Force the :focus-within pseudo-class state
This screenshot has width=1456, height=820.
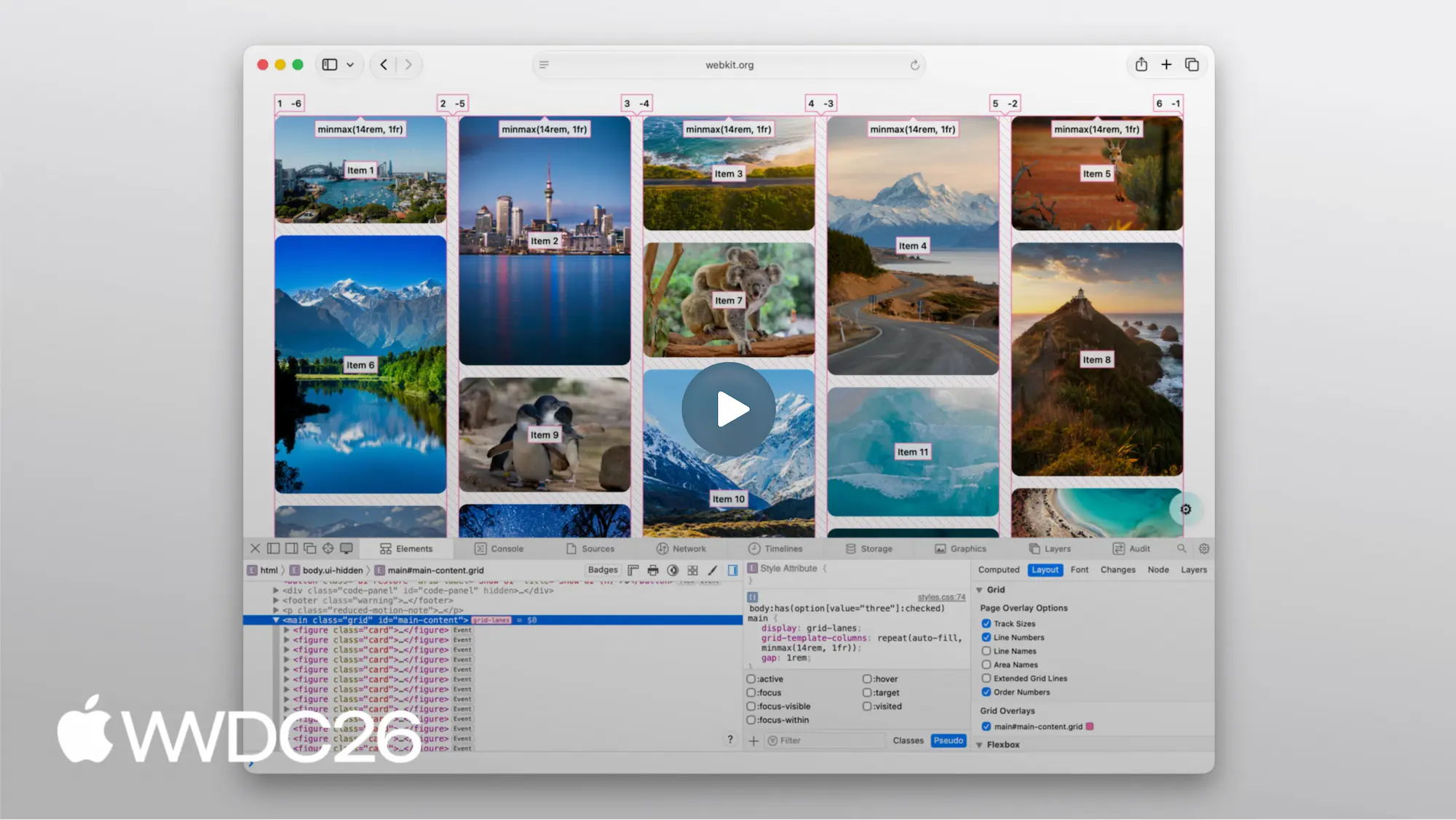click(751, 720)
